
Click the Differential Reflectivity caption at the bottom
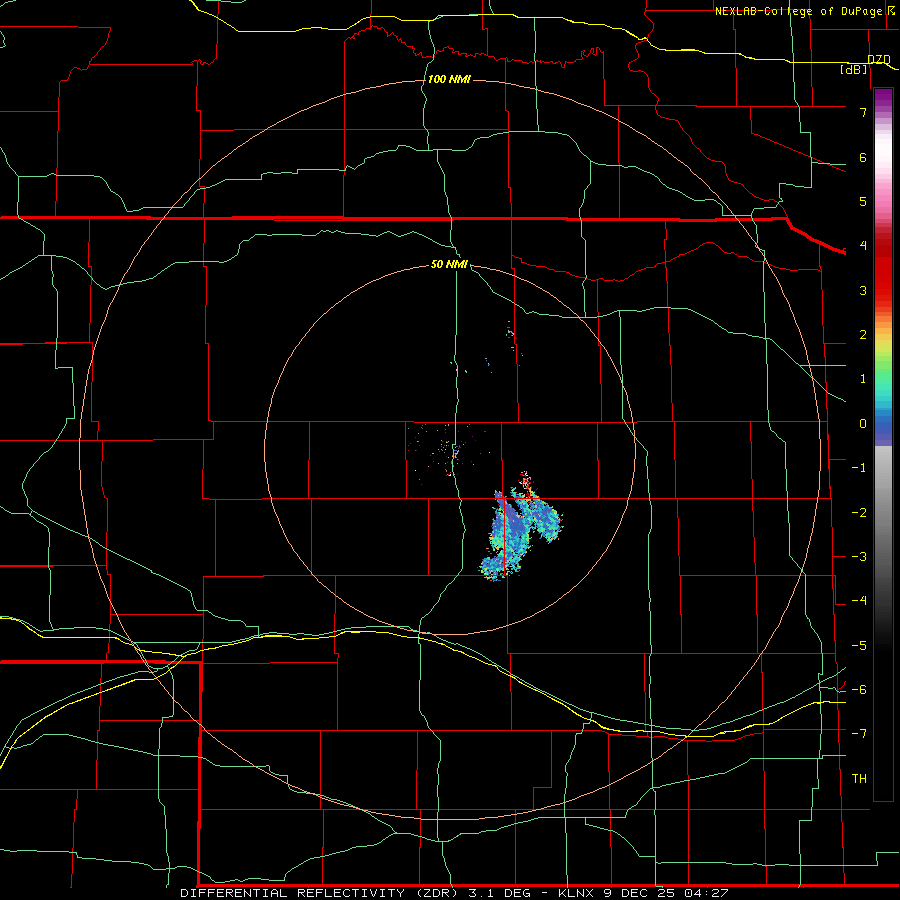pos(454,893)
